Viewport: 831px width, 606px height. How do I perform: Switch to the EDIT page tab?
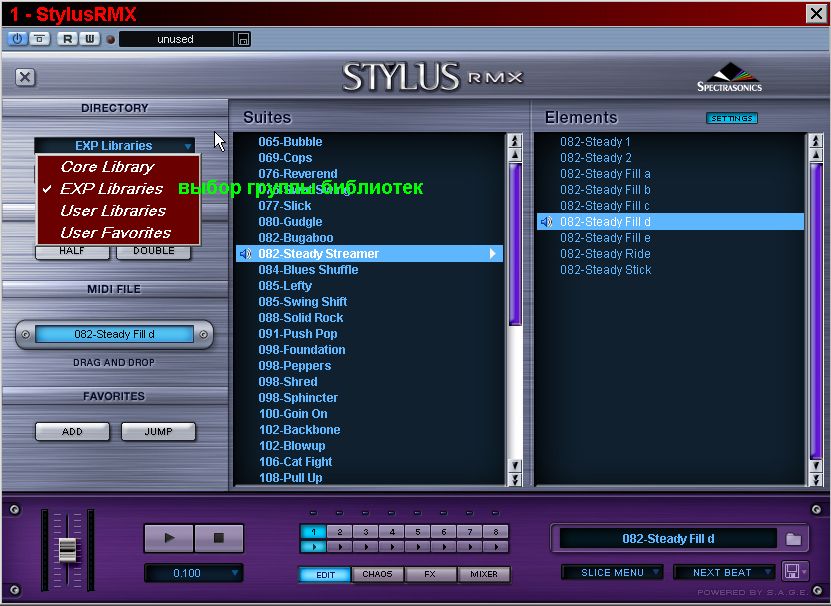click(x=325, y=575)
